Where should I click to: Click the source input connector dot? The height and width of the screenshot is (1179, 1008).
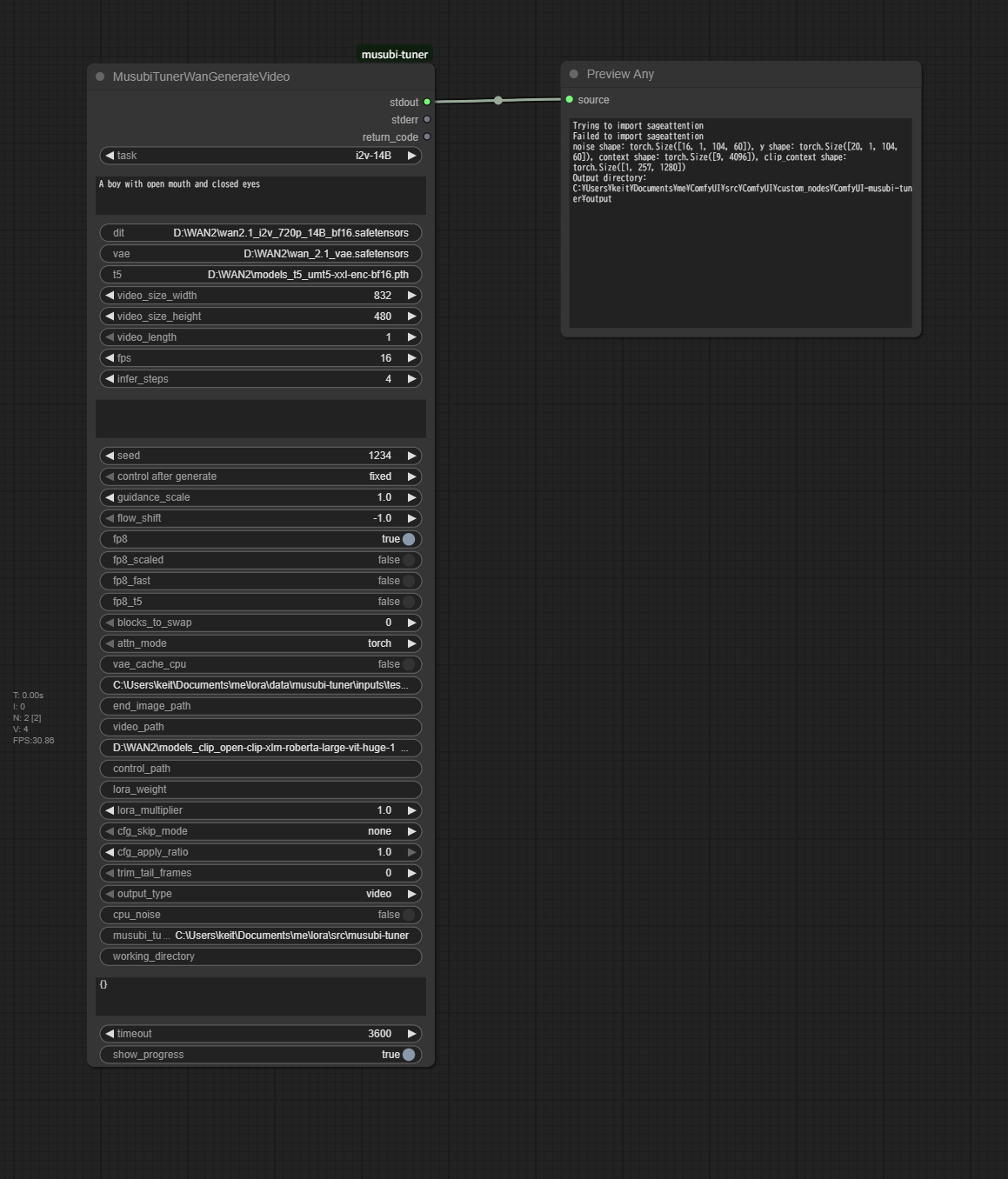coord(570,100)
